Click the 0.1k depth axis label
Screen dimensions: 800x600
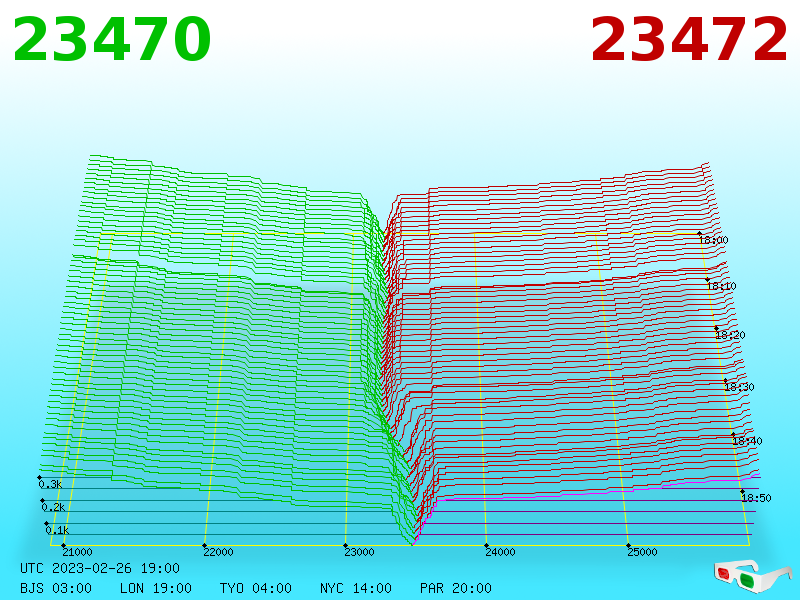tap(57, 530)
